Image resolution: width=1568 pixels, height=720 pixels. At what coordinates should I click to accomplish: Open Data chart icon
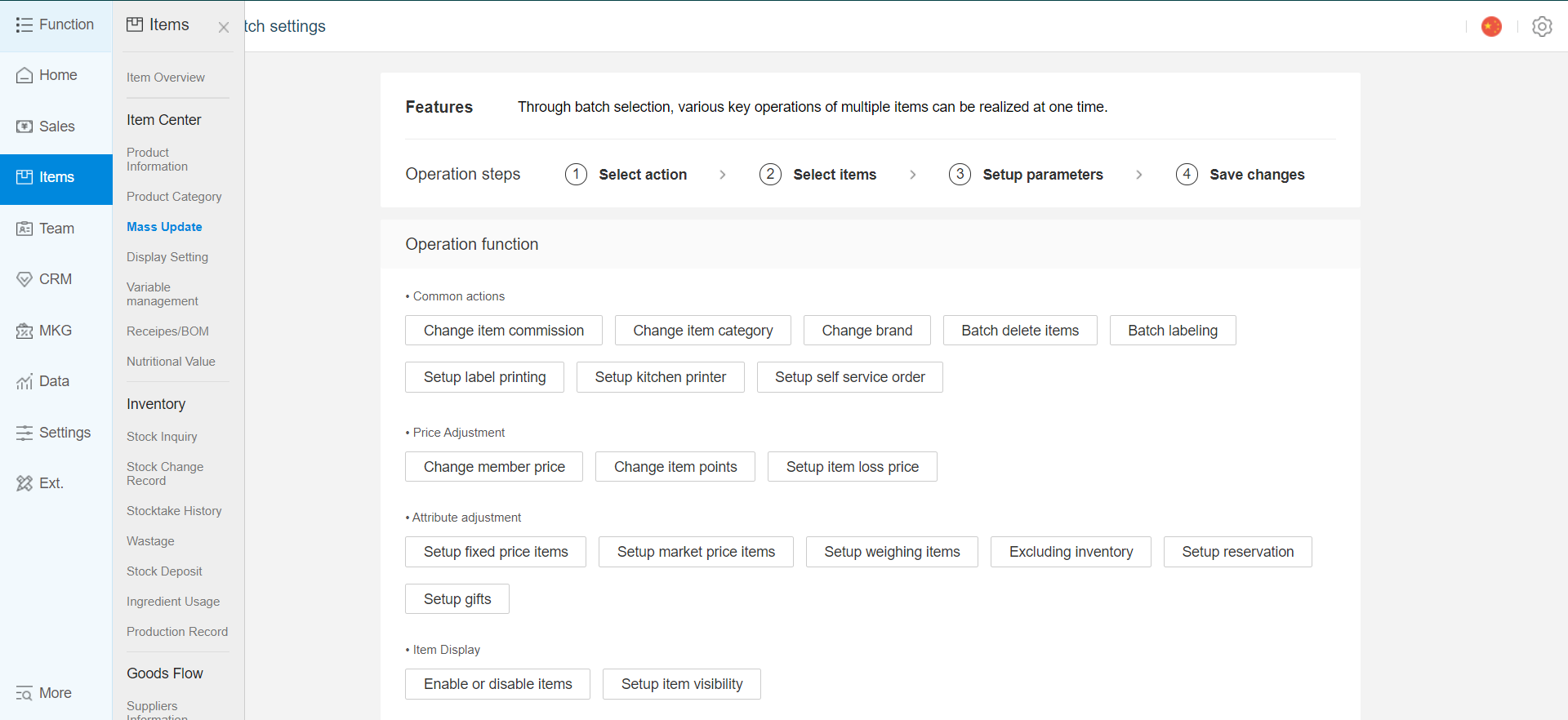[24, 381]
